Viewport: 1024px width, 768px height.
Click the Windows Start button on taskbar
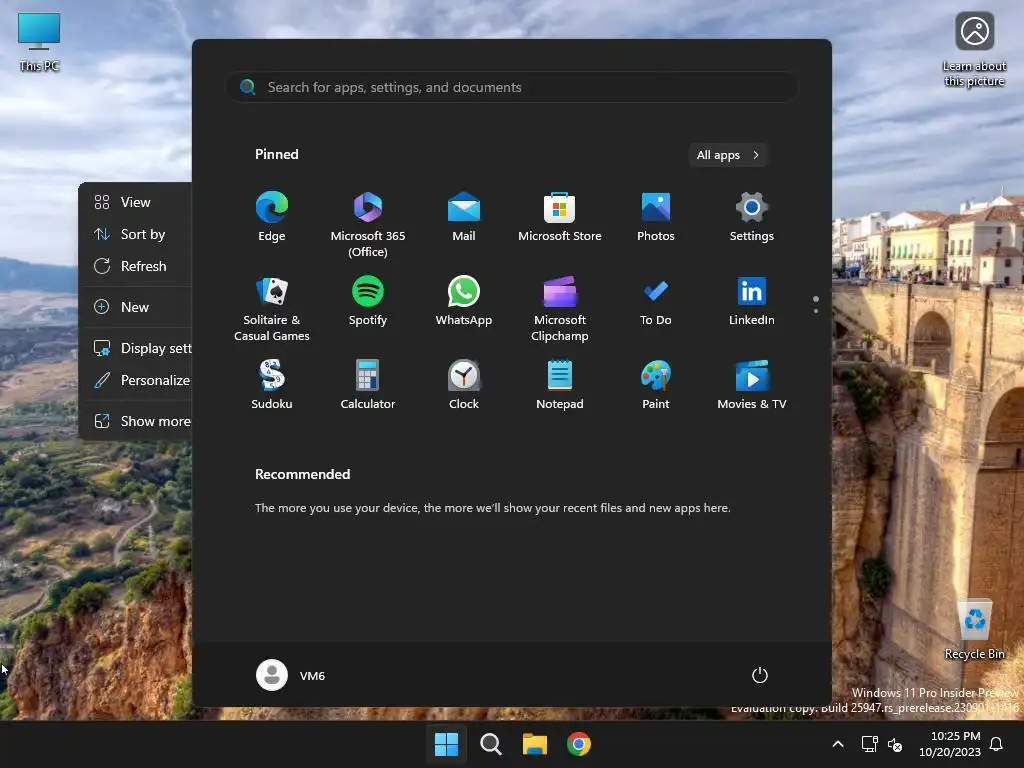pos(447,744)
